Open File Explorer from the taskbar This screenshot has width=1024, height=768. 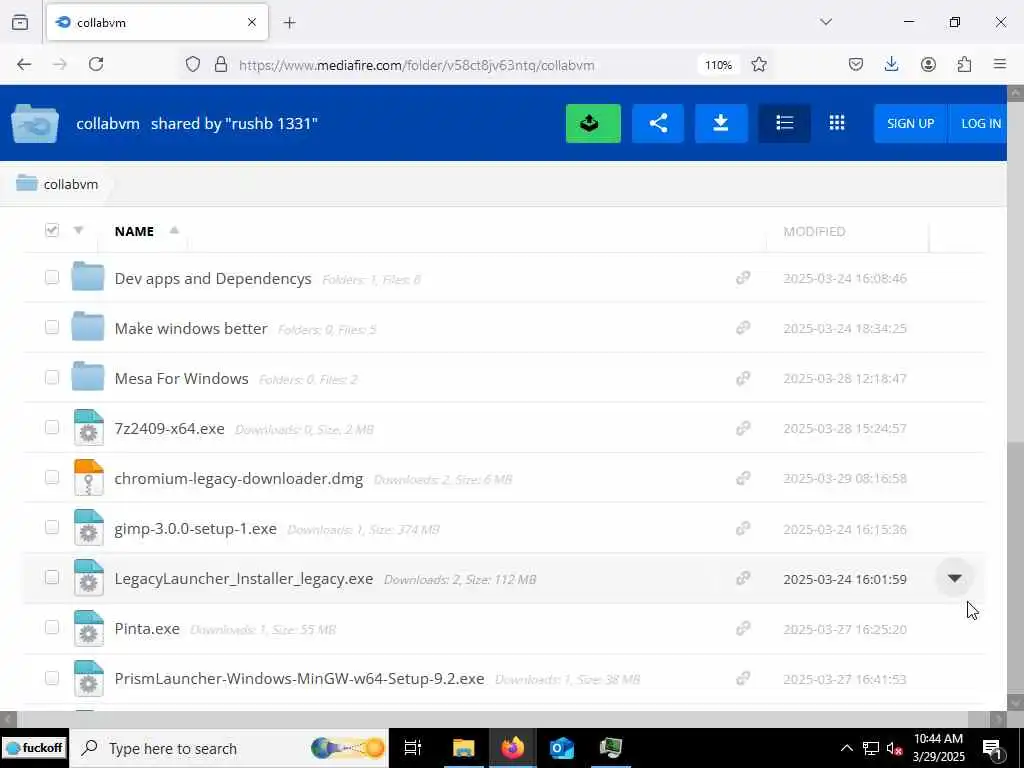tap(464, 748)
